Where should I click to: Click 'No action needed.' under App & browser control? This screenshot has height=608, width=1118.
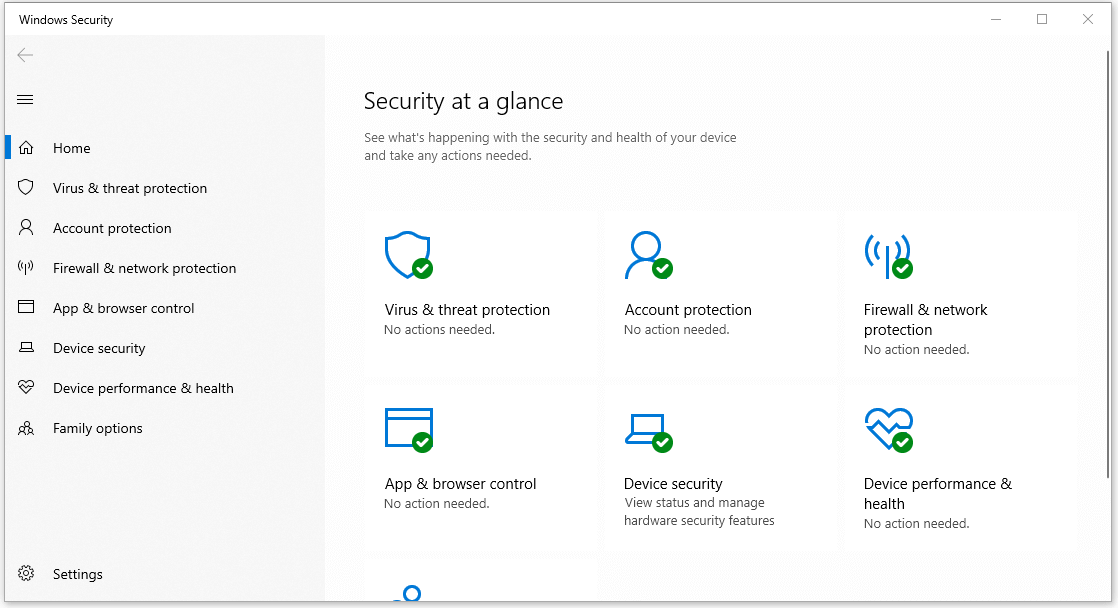click(x=436, y=503)
